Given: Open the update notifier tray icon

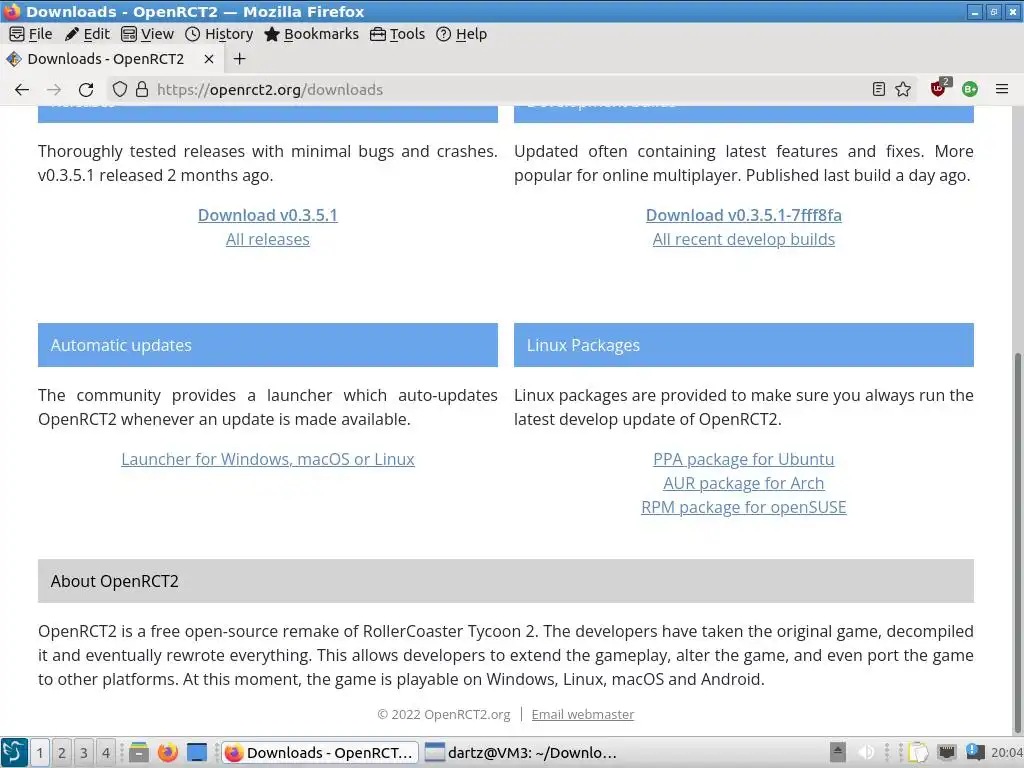Looking at the screenshot, I should click(x=975, y=752).
